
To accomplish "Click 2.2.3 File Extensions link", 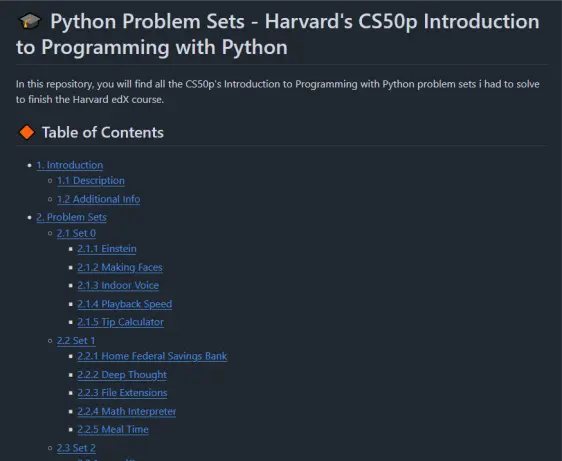I will 122,393.
